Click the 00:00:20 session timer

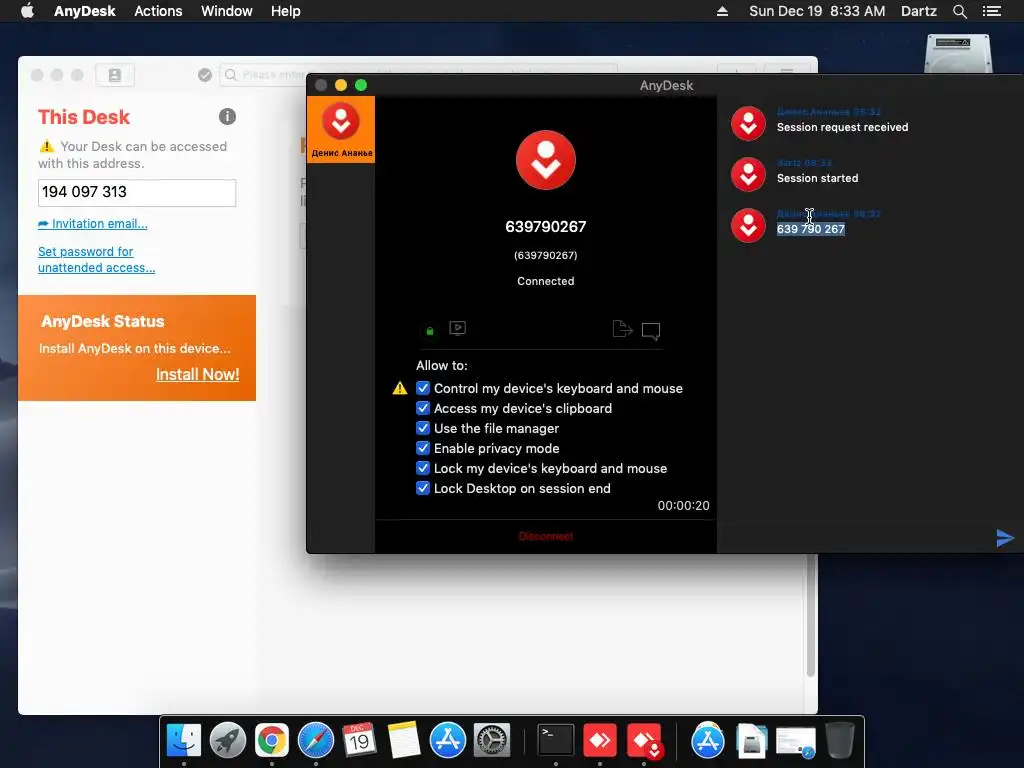click(x=683, y=506)
